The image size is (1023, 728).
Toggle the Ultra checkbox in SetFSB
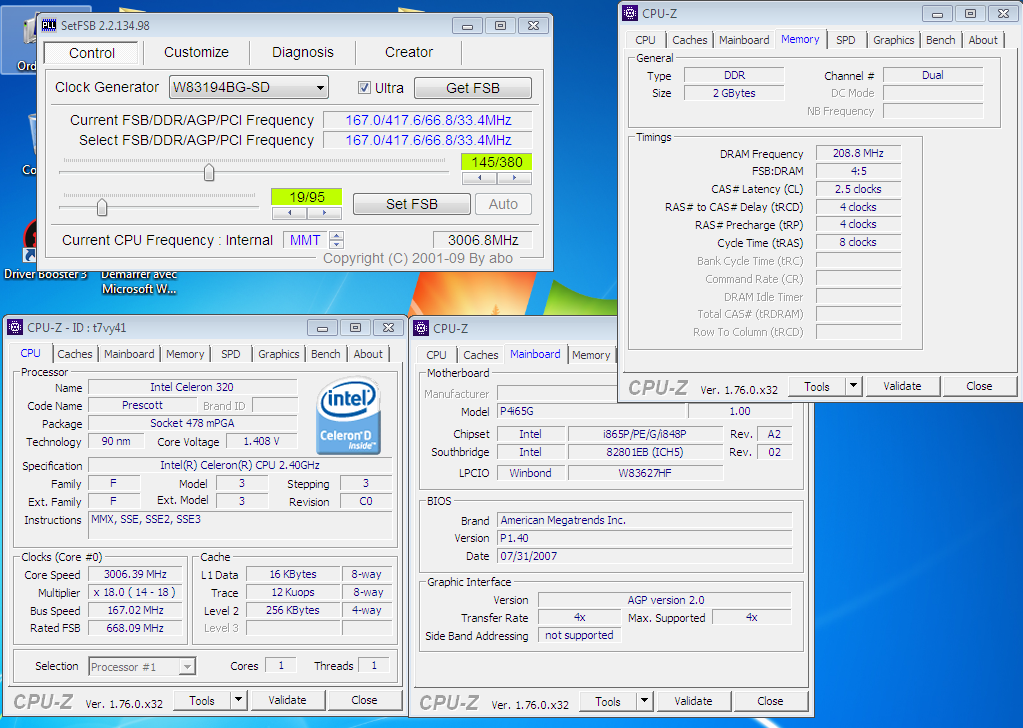point(364,87)
